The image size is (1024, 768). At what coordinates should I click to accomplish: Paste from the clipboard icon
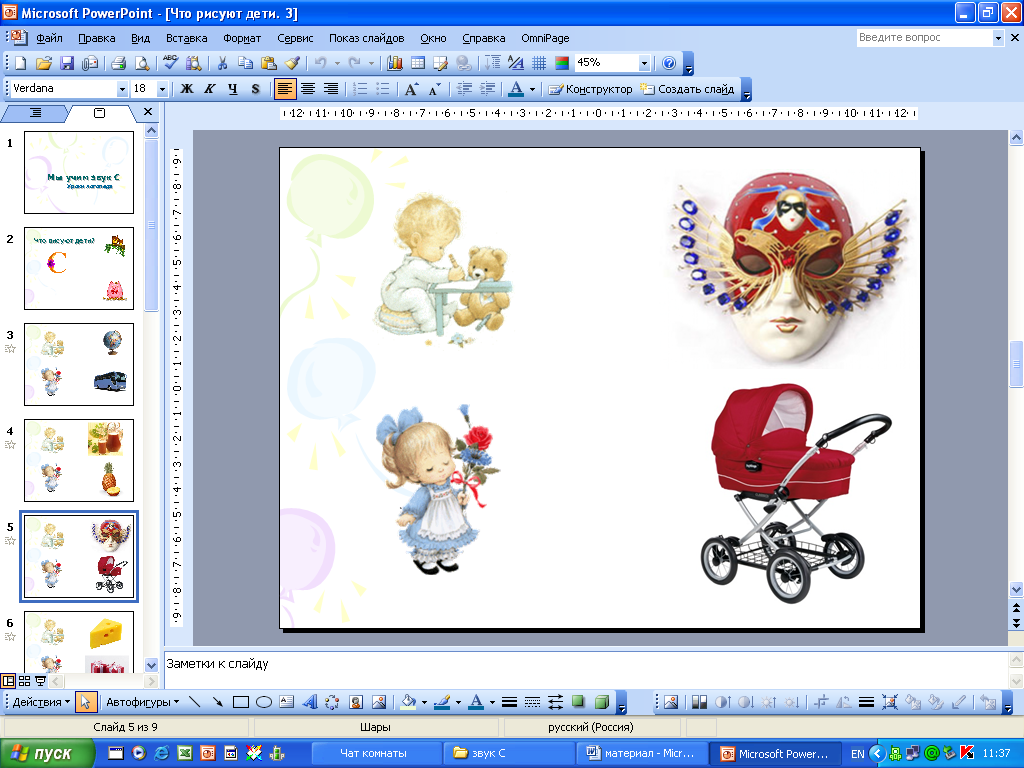coord(268,63)
